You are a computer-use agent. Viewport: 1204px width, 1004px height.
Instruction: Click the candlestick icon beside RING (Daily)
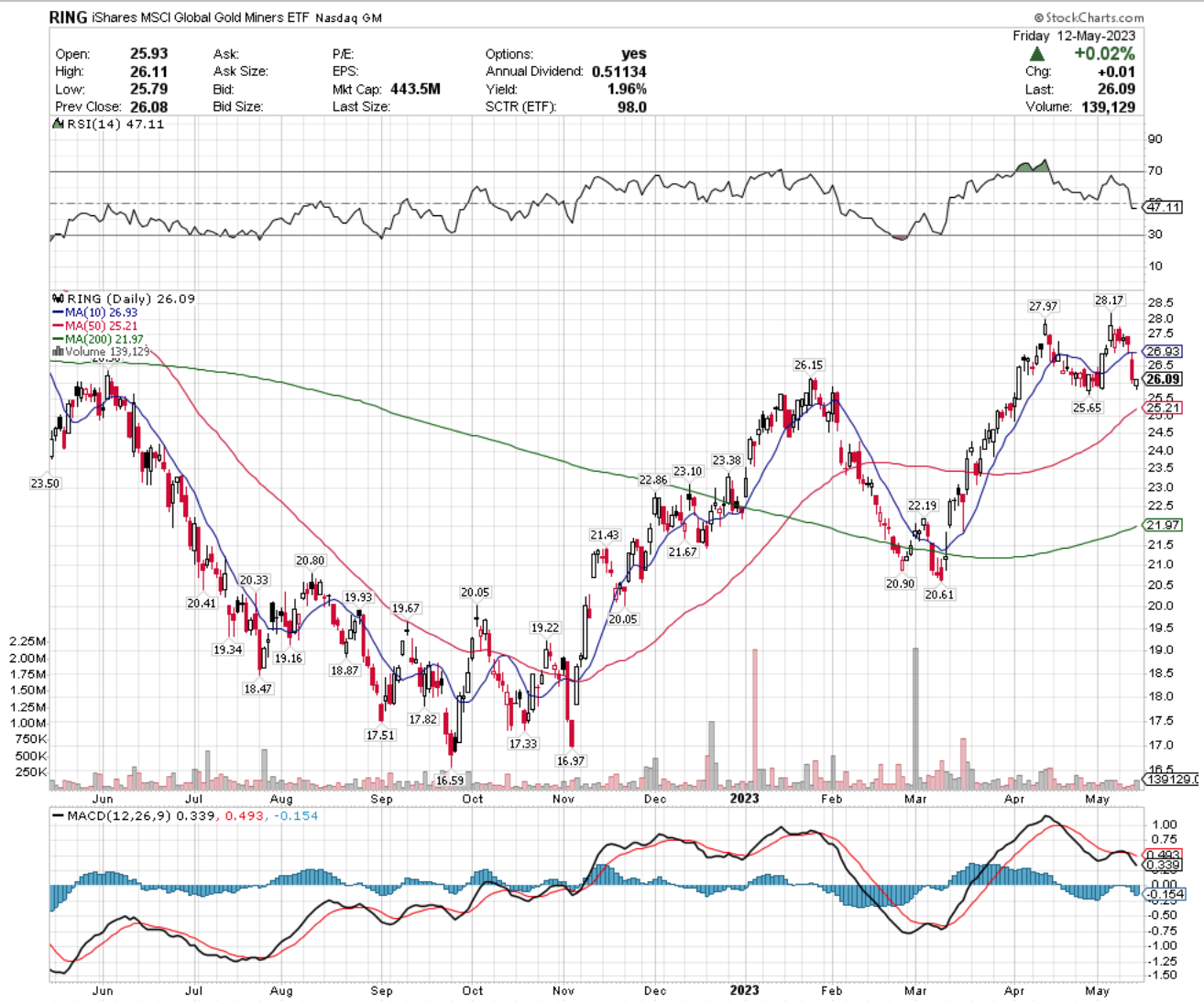pos(59,299)
